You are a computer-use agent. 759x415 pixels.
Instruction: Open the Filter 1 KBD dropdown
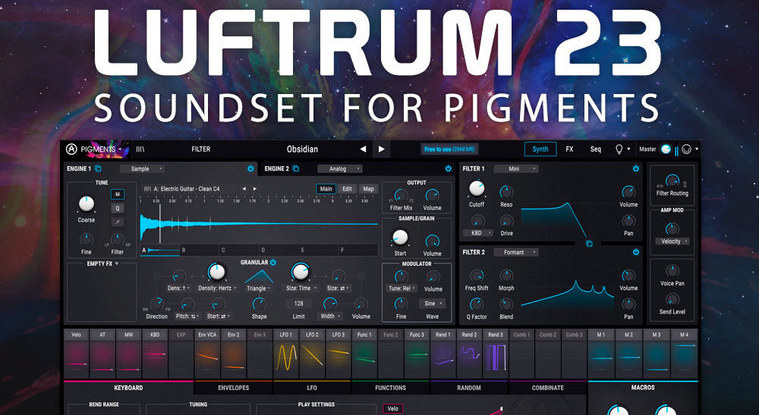coord(479,233)
